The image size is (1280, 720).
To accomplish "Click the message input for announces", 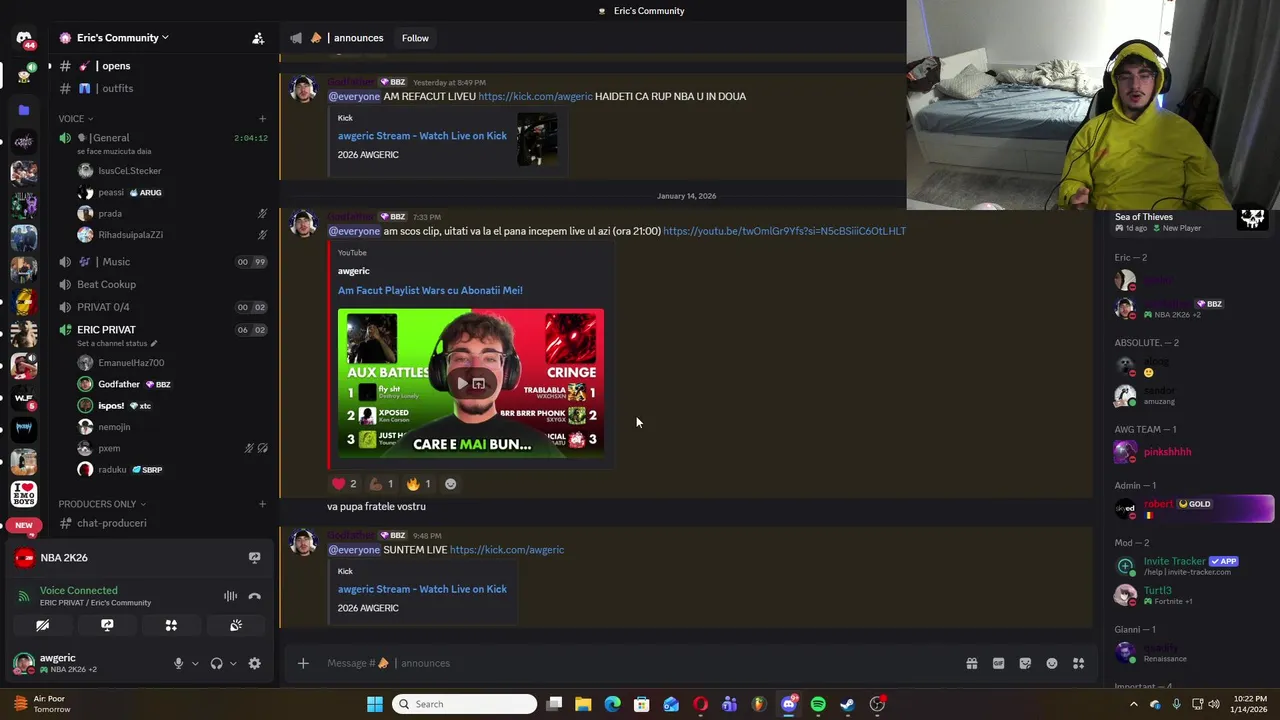I will (x=640, y=663).
